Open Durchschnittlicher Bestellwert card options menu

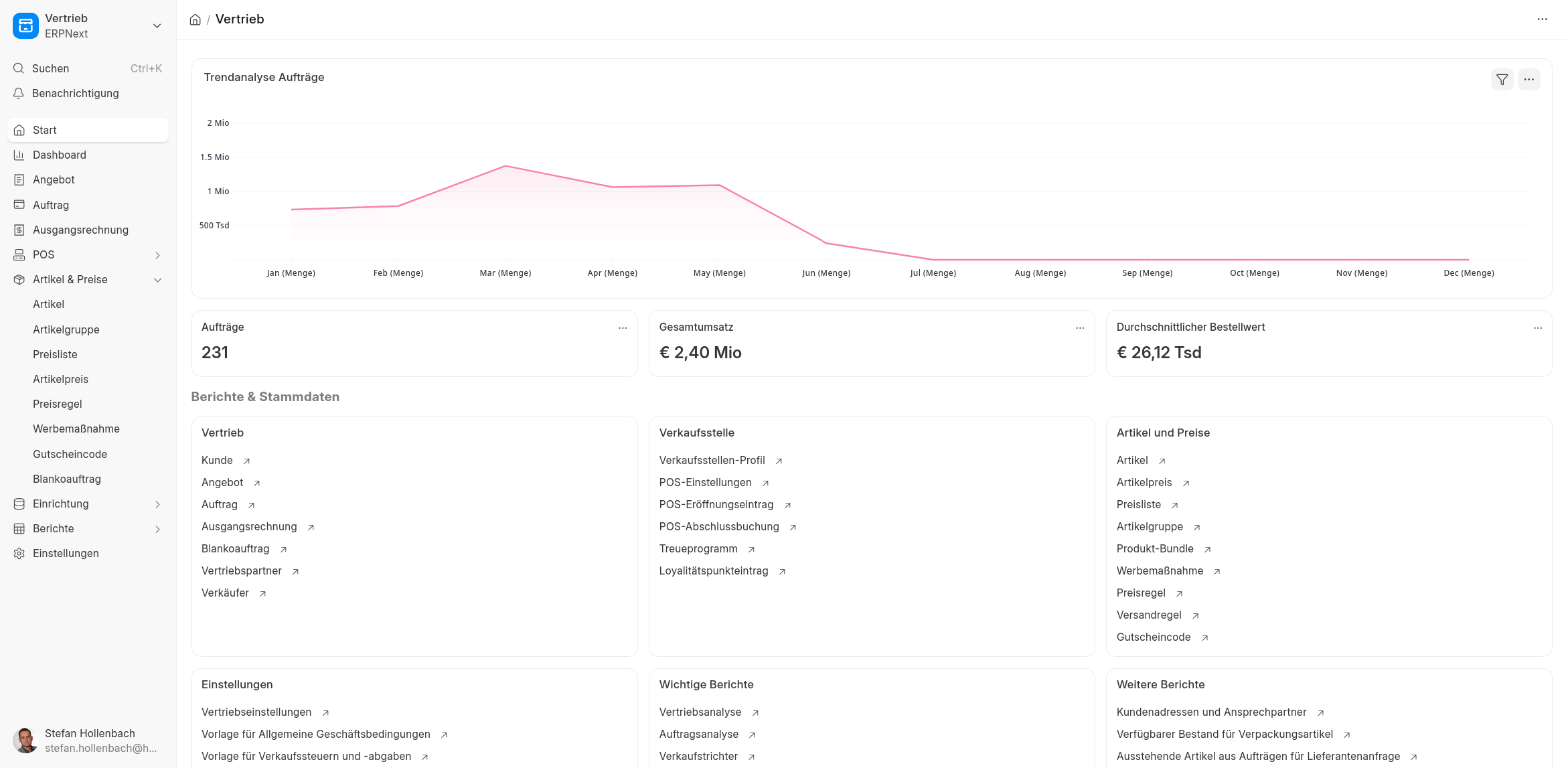coord(1538,327)
